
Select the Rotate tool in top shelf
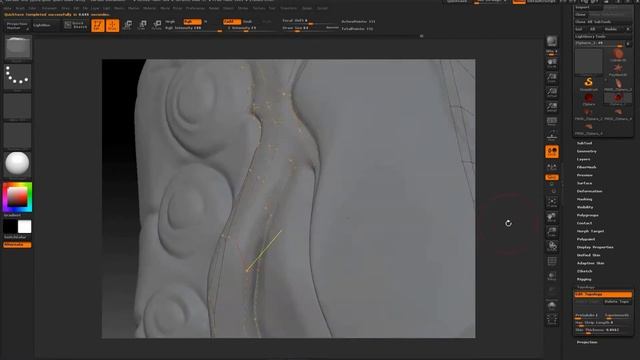point(157,25)
